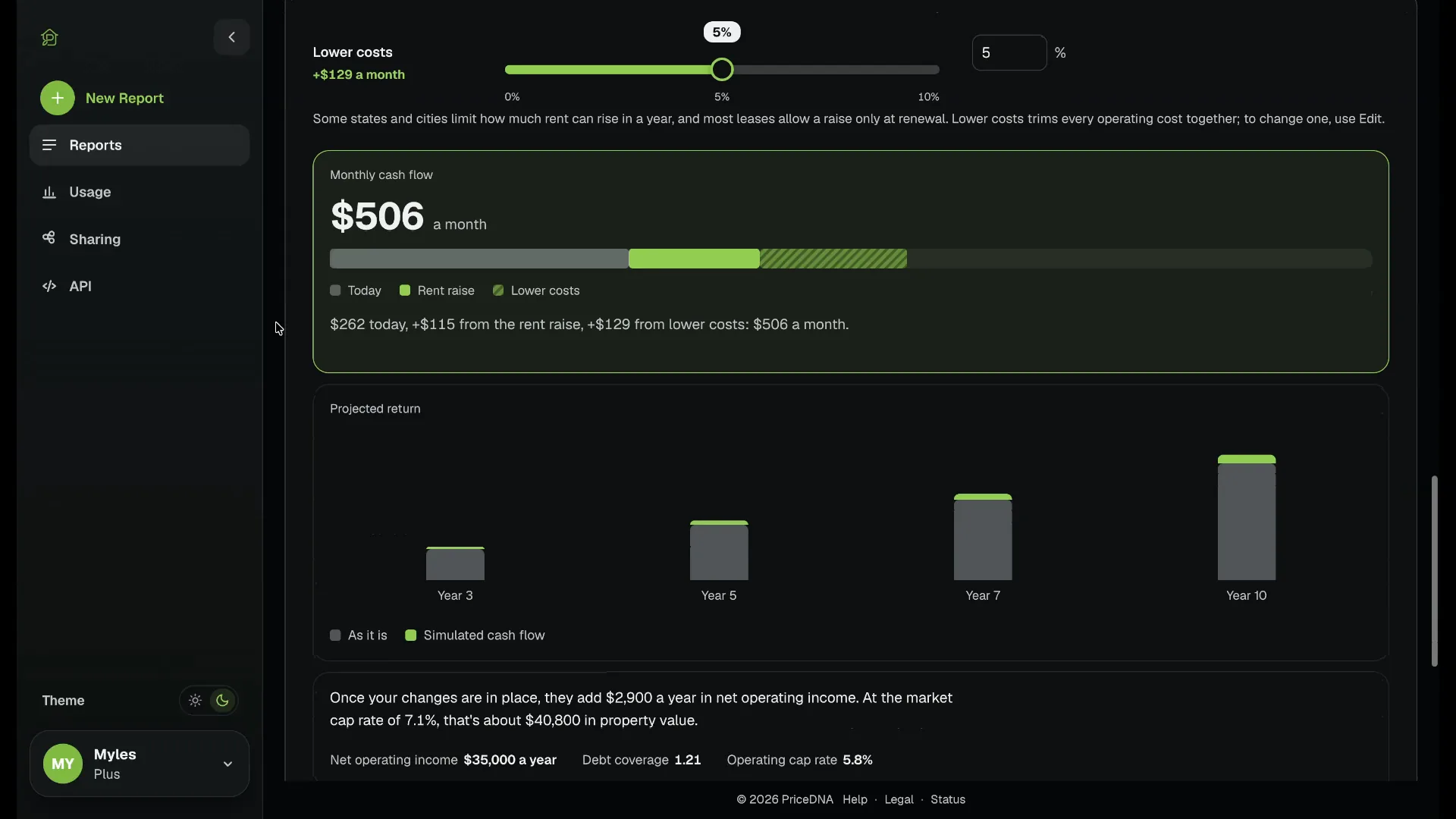
Task: Click the Debt coverage 1.21 value
Action: tap(688, 760)
